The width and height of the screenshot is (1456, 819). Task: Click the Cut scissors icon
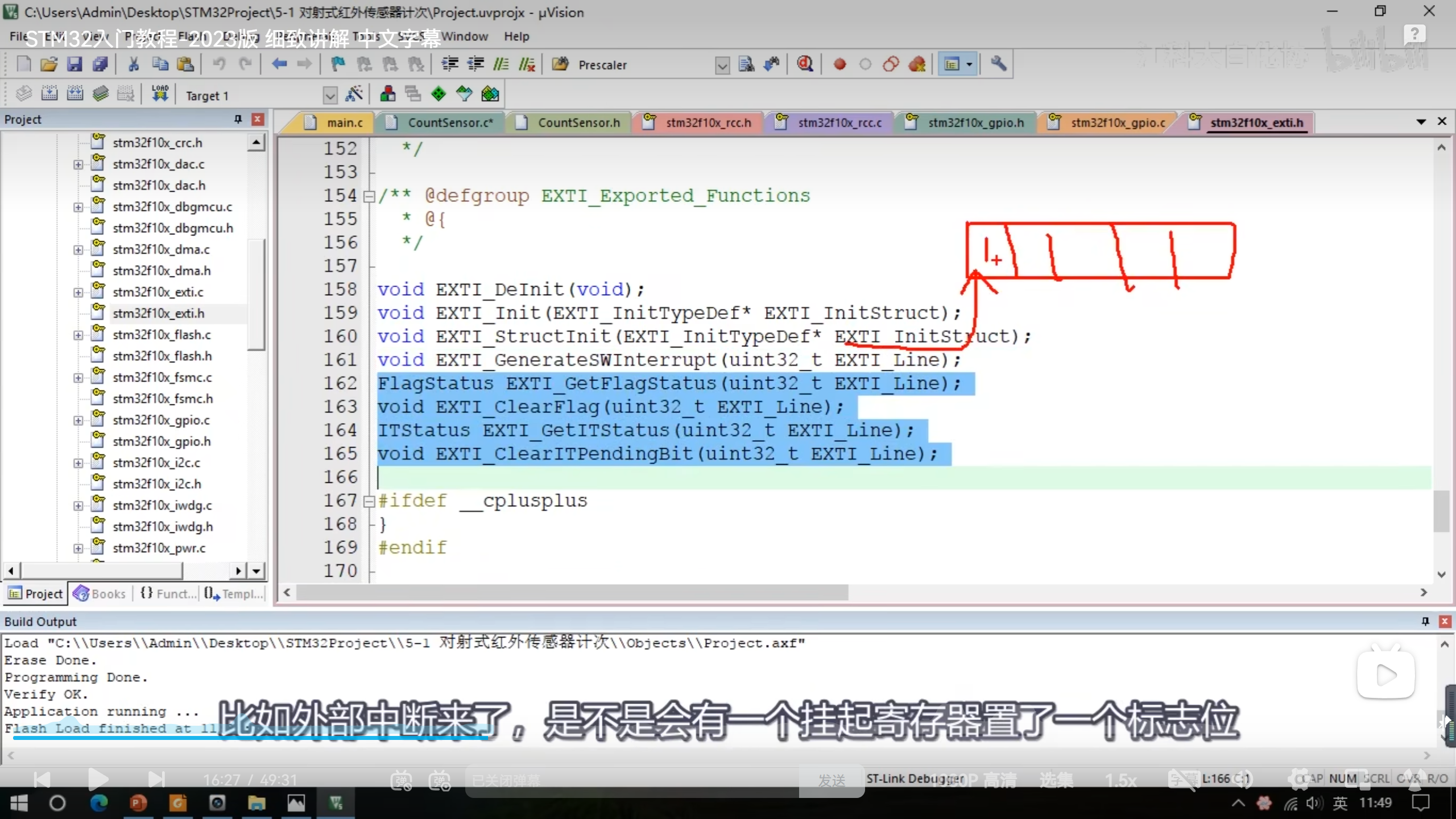[x=134, y=64]
